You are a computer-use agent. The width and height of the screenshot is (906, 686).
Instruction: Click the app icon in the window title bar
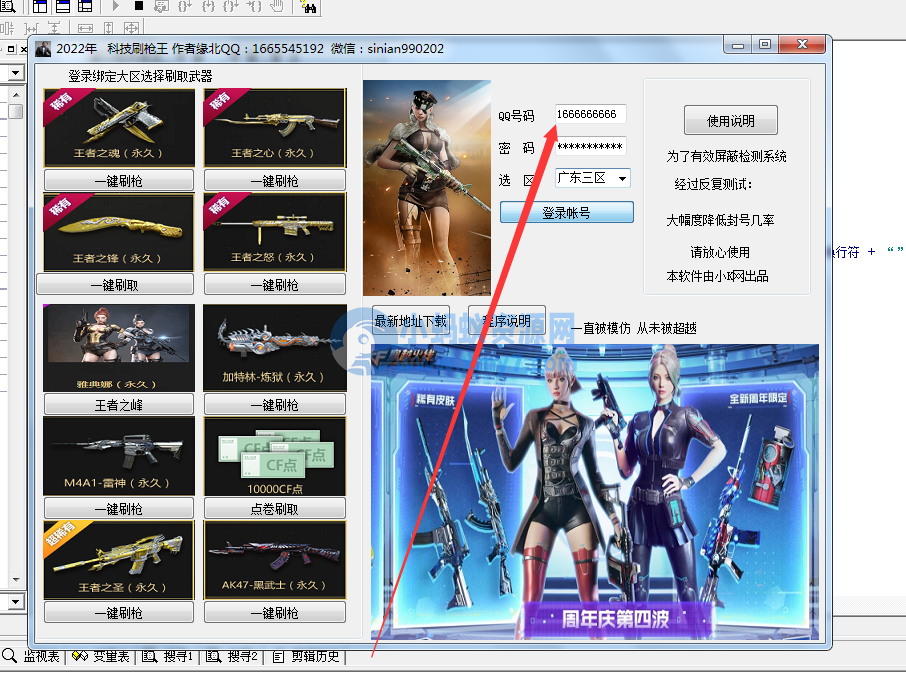click(x=43, y=49)
